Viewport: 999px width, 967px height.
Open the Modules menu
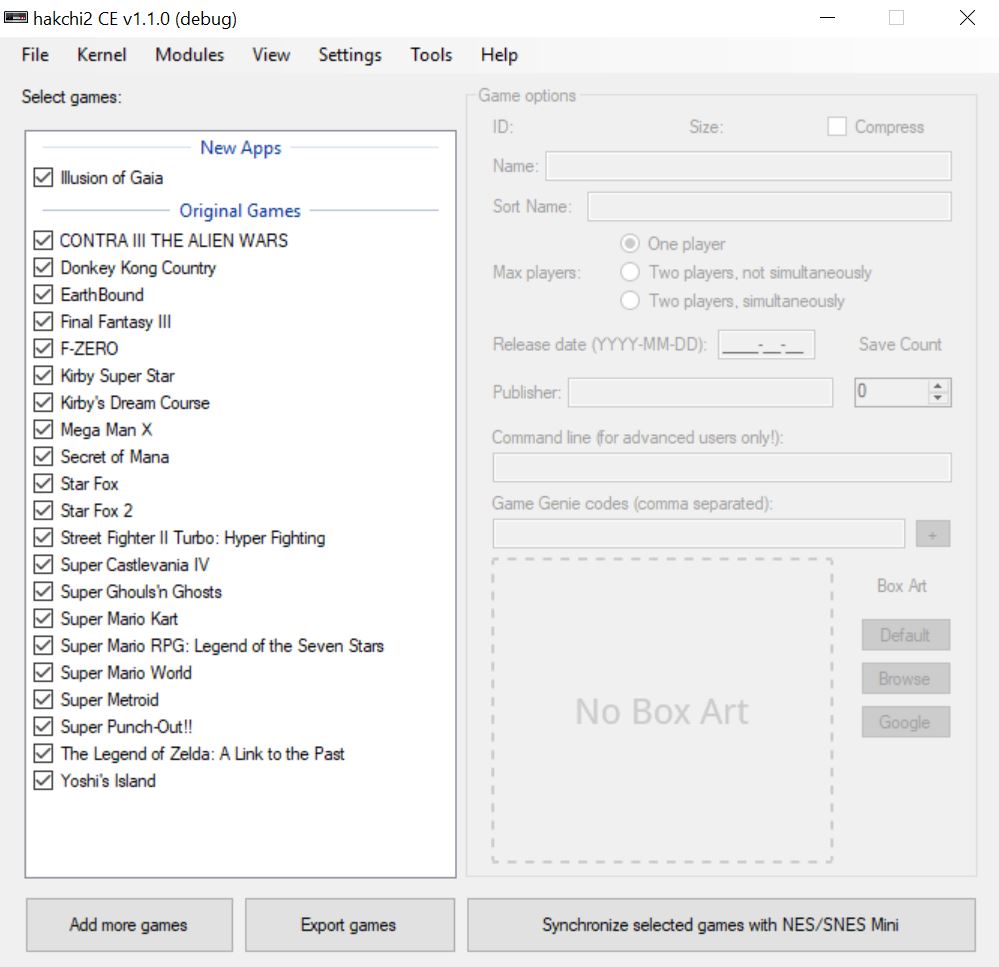[x=189, y=55]
